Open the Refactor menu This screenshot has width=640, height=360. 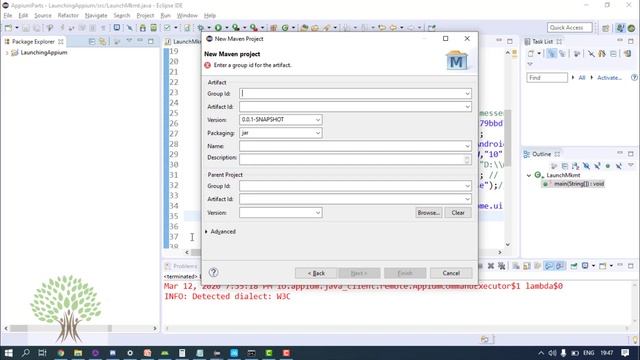point(68,16)
